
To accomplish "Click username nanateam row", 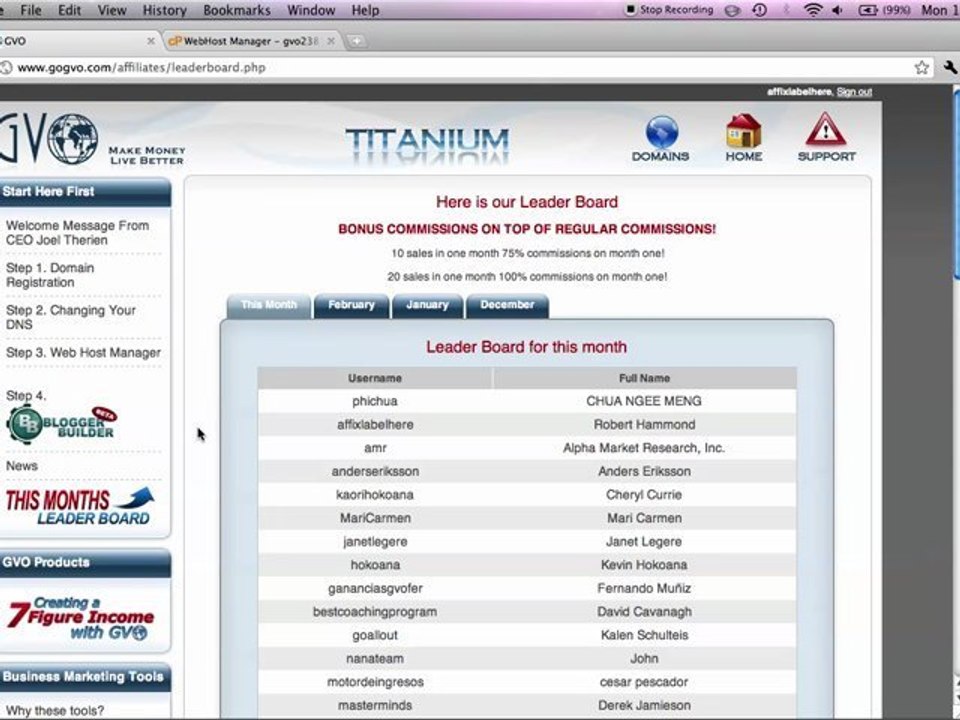I will 375,659.
